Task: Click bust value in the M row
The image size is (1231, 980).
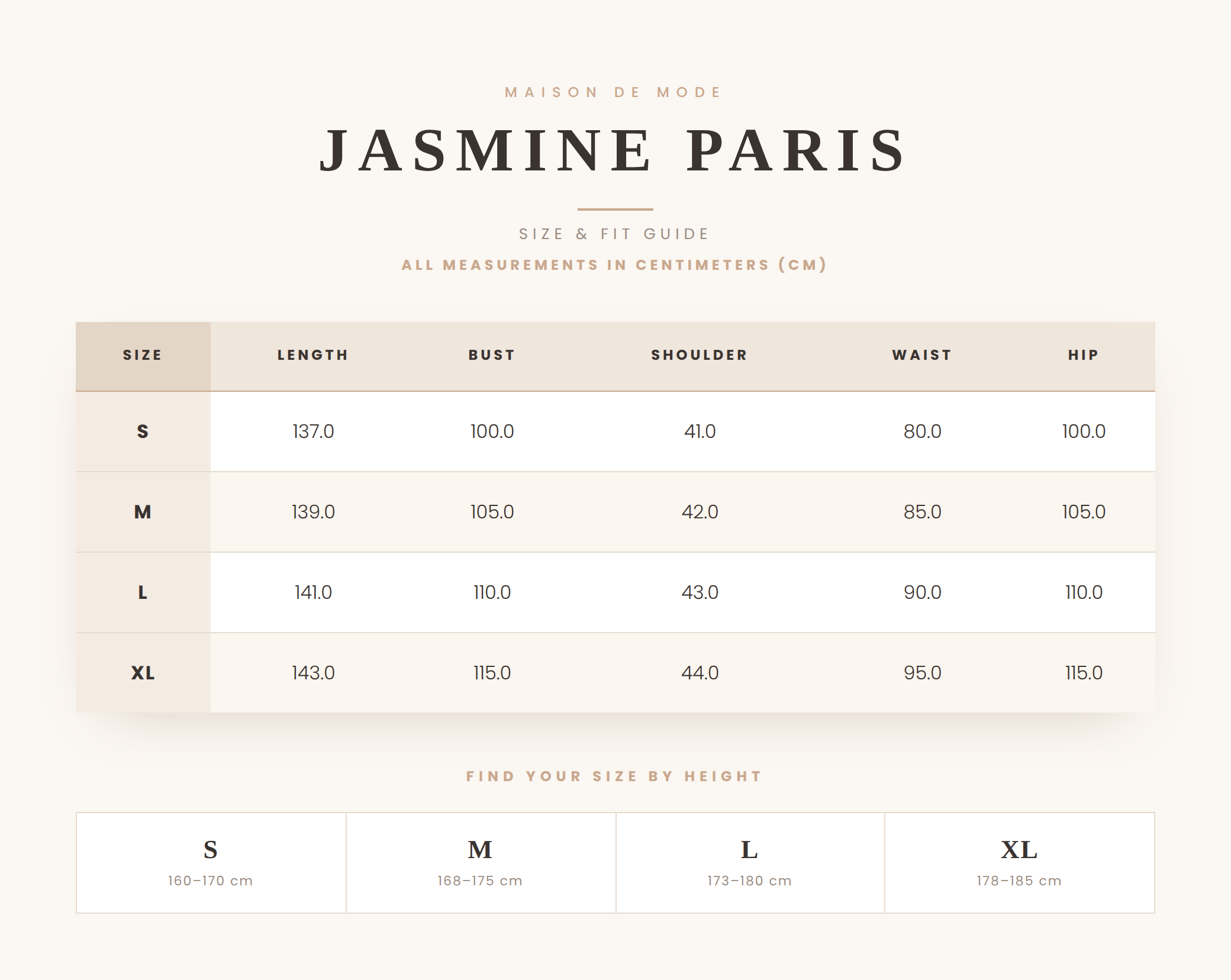Action: (x=492, y=512)
